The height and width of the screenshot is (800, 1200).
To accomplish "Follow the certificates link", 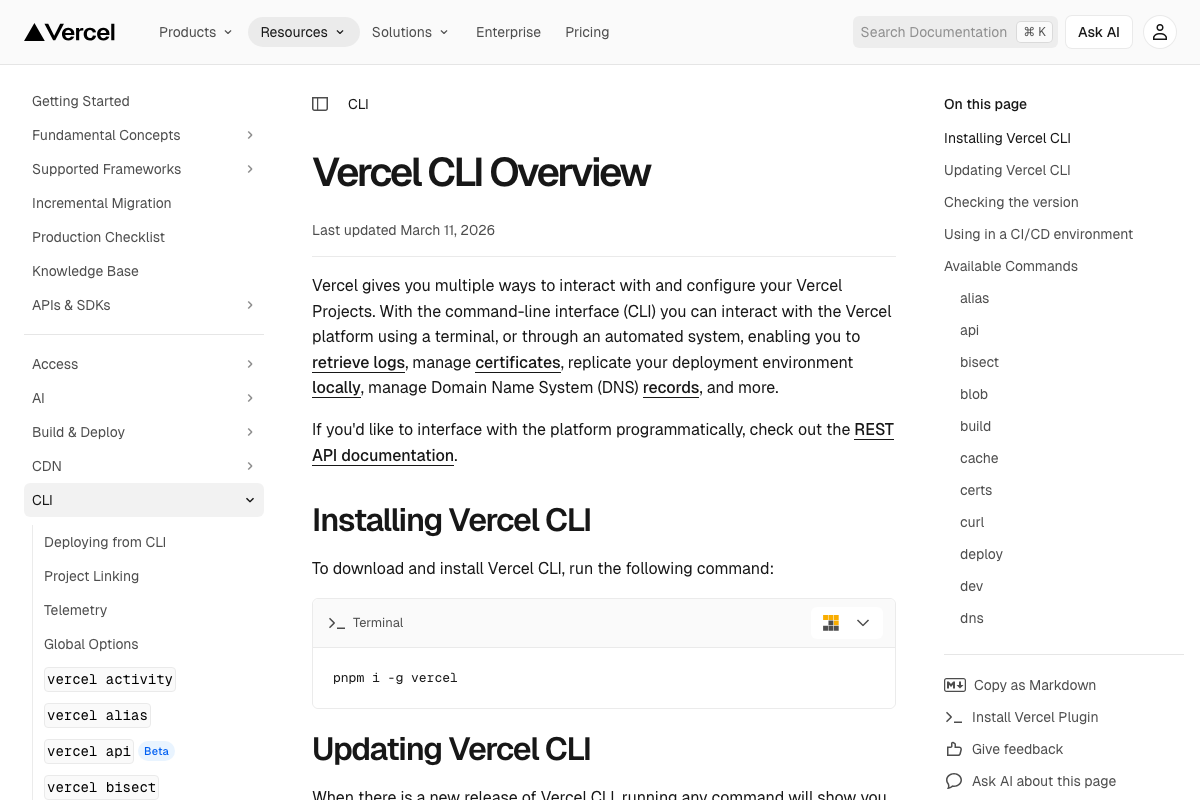I will pyautogui.click(x=517, y=362).
